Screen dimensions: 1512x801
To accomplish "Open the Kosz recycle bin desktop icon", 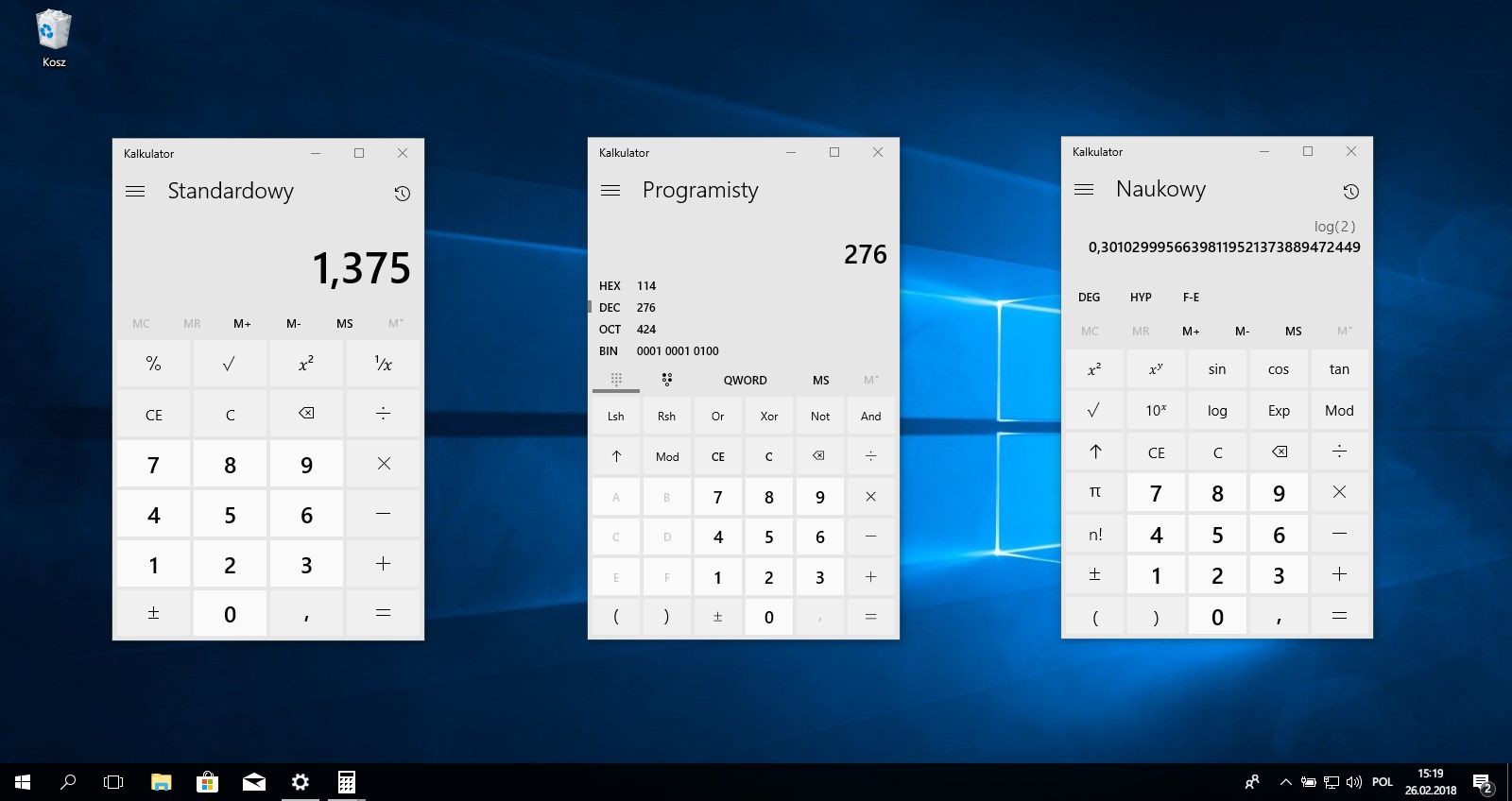I will pos(54,39).
